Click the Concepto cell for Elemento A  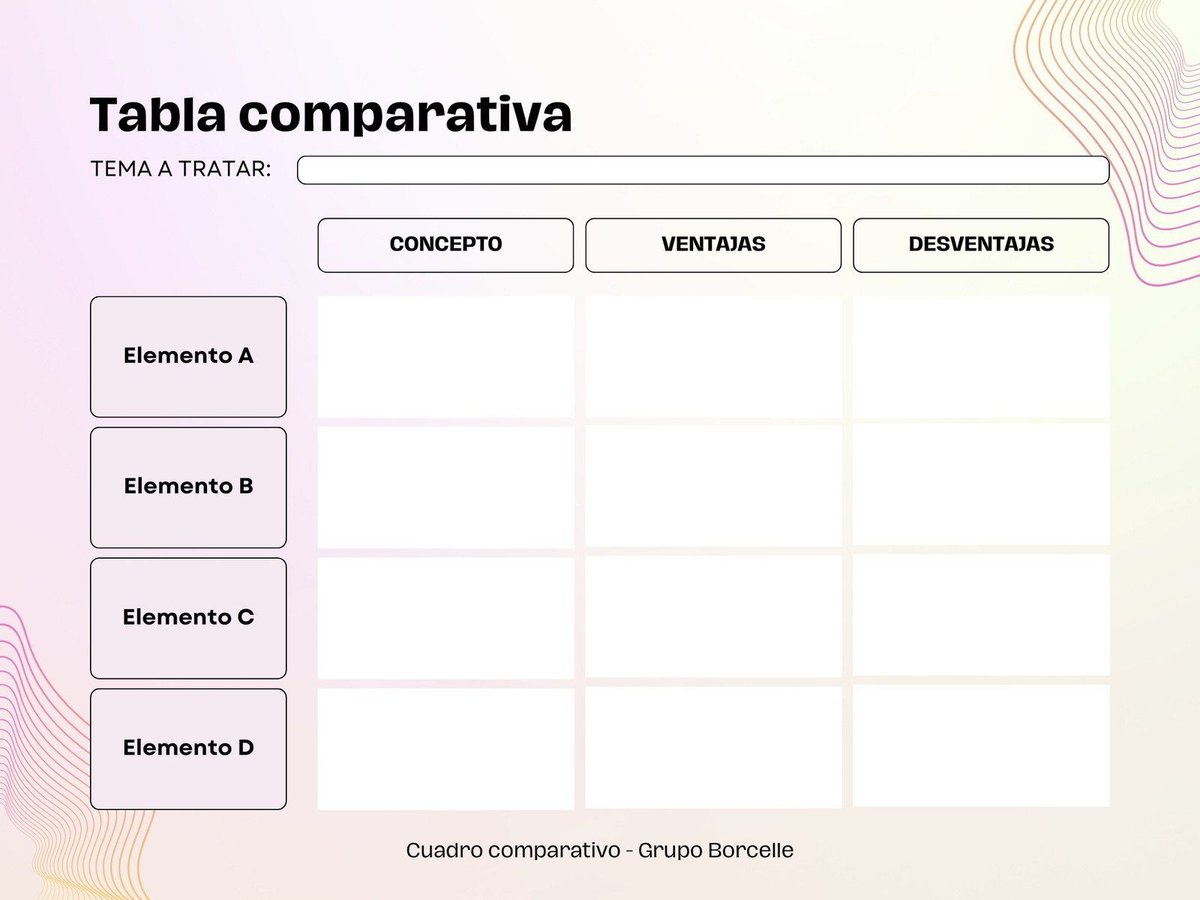click(x=446, y=357)
